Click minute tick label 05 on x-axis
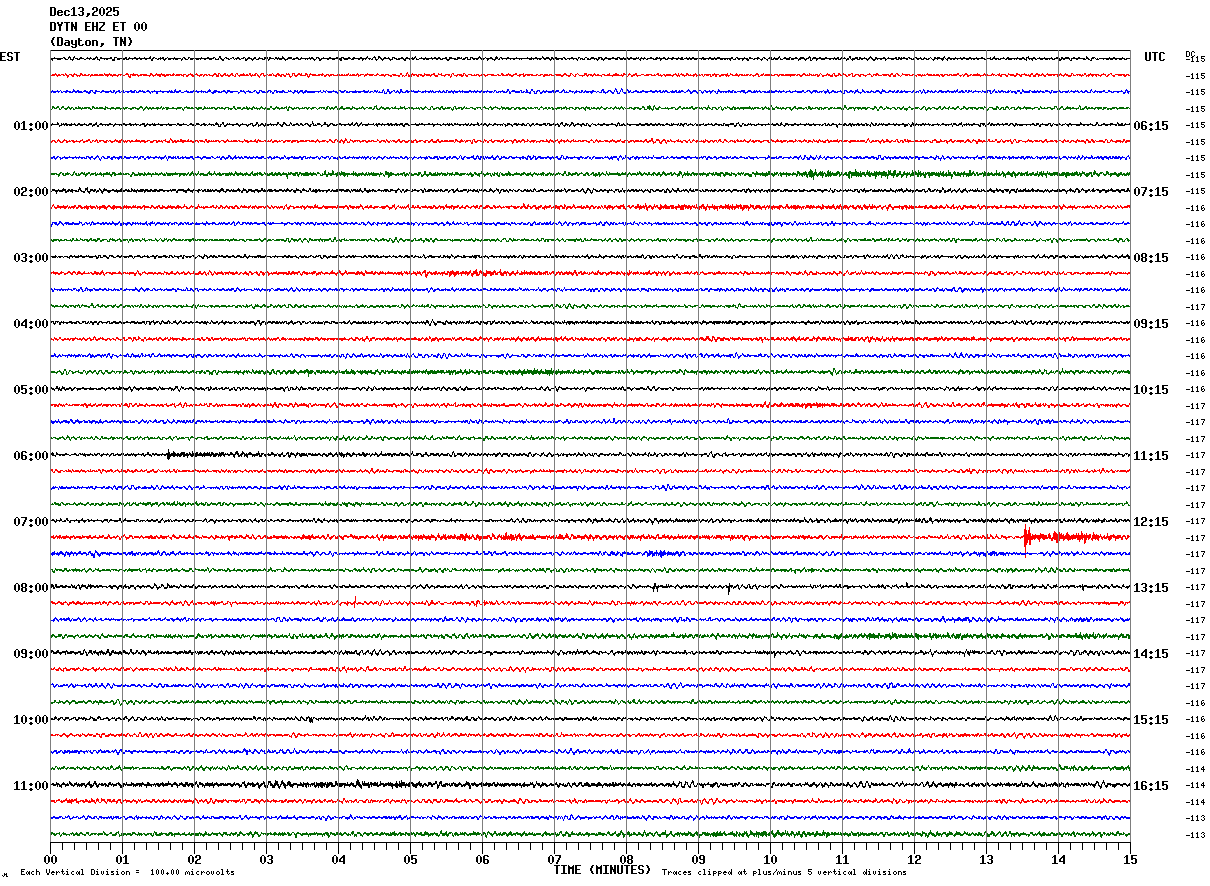 click(x=410, y=859)
